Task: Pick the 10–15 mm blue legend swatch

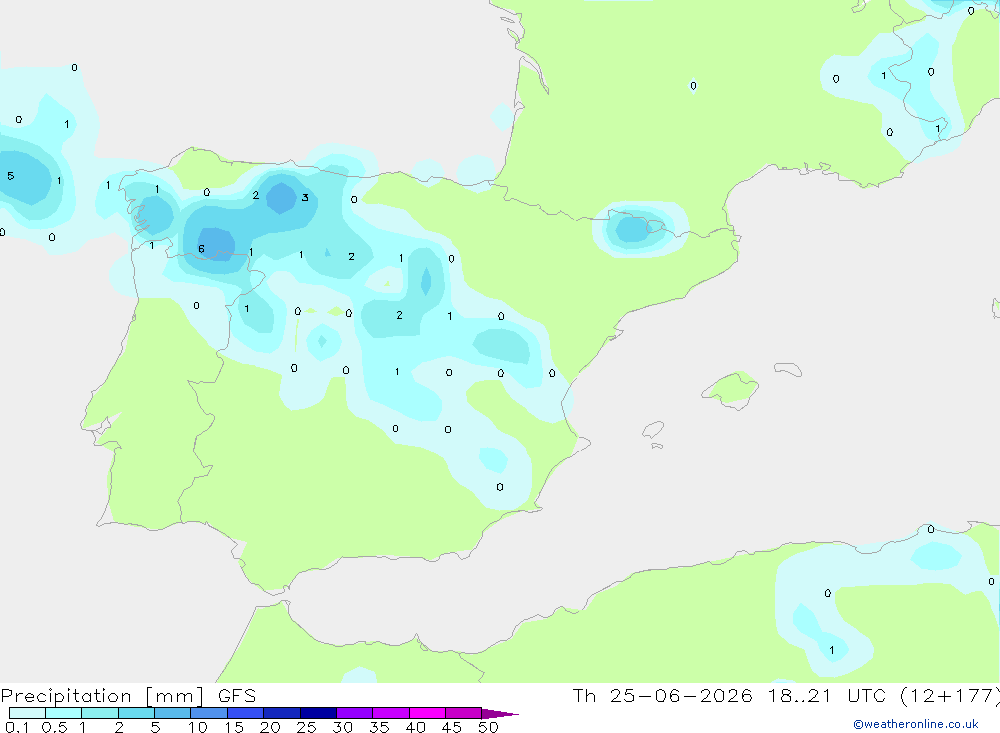Action: pyautogui.click(x=209, y=713)
